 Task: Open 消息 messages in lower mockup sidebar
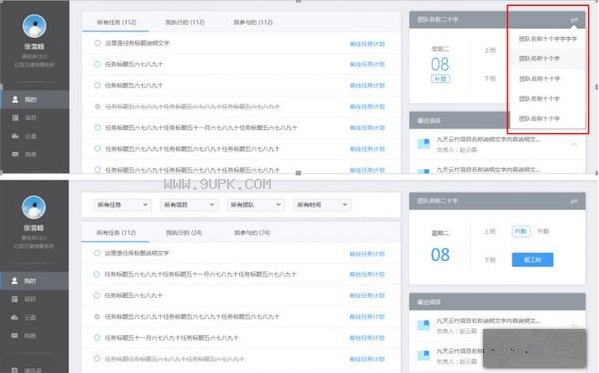tap(34, 336)
